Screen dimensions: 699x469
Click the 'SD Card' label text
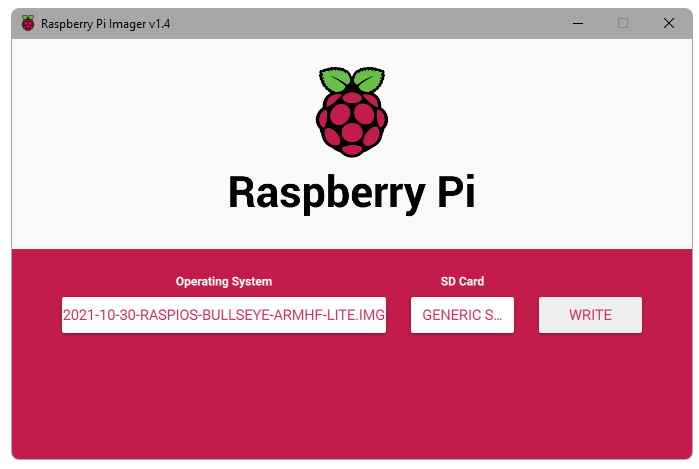tap(462, 281)
